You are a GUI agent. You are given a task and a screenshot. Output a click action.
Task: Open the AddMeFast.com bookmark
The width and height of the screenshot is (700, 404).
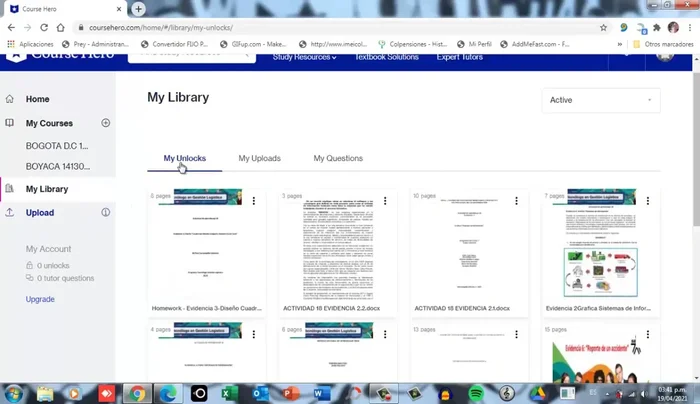[x=535, y=44]
